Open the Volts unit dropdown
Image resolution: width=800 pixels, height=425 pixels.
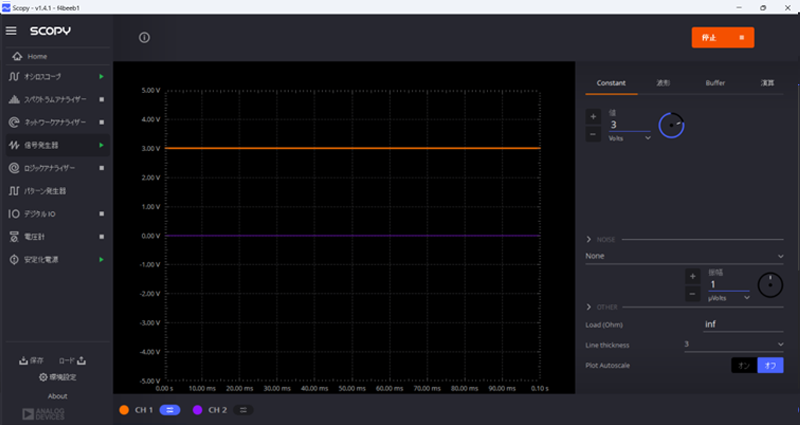tap(630, 138)
